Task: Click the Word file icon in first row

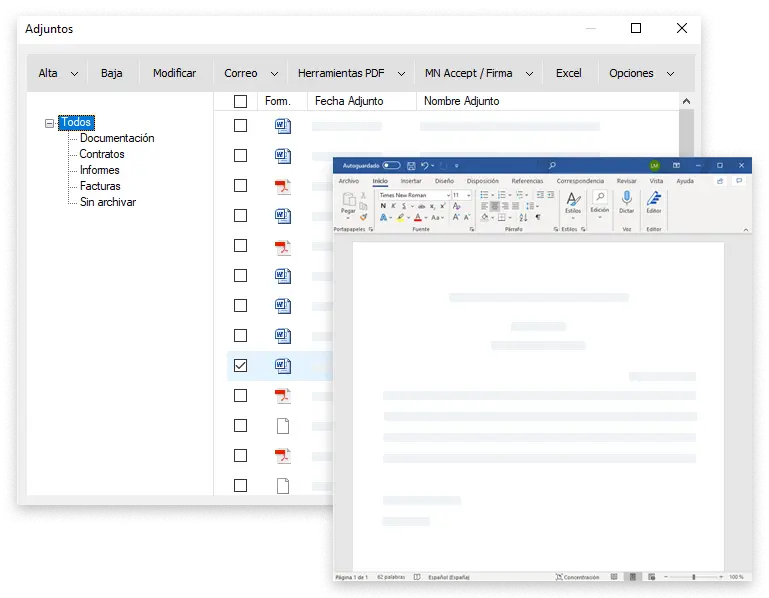Action: coord(282,126)
